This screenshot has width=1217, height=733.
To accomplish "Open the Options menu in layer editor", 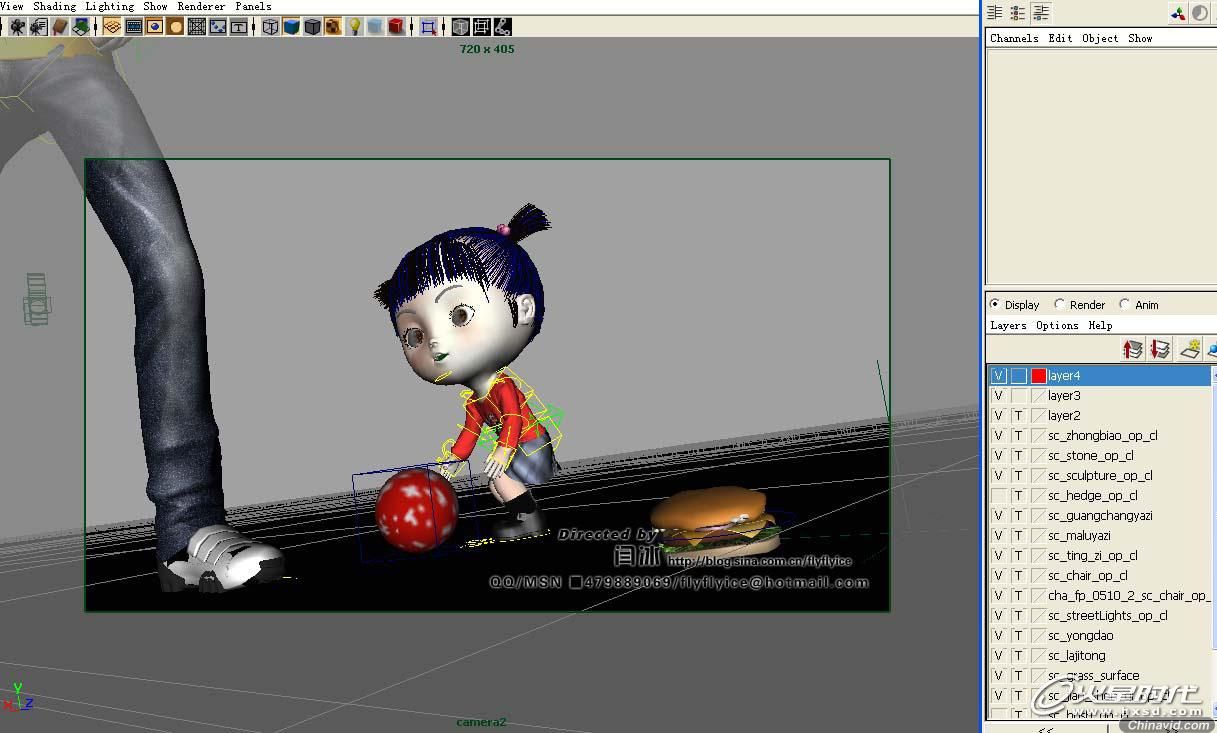I will pyautogui.click(x=1057, y=325).
